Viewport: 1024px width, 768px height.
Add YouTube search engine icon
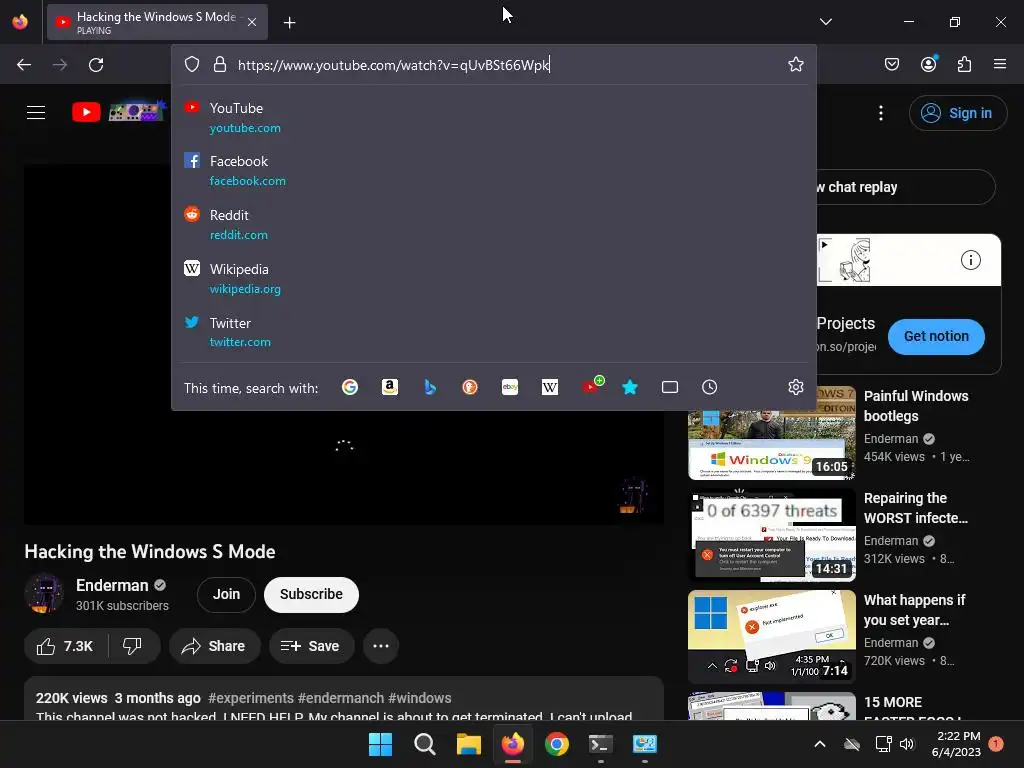592,386
